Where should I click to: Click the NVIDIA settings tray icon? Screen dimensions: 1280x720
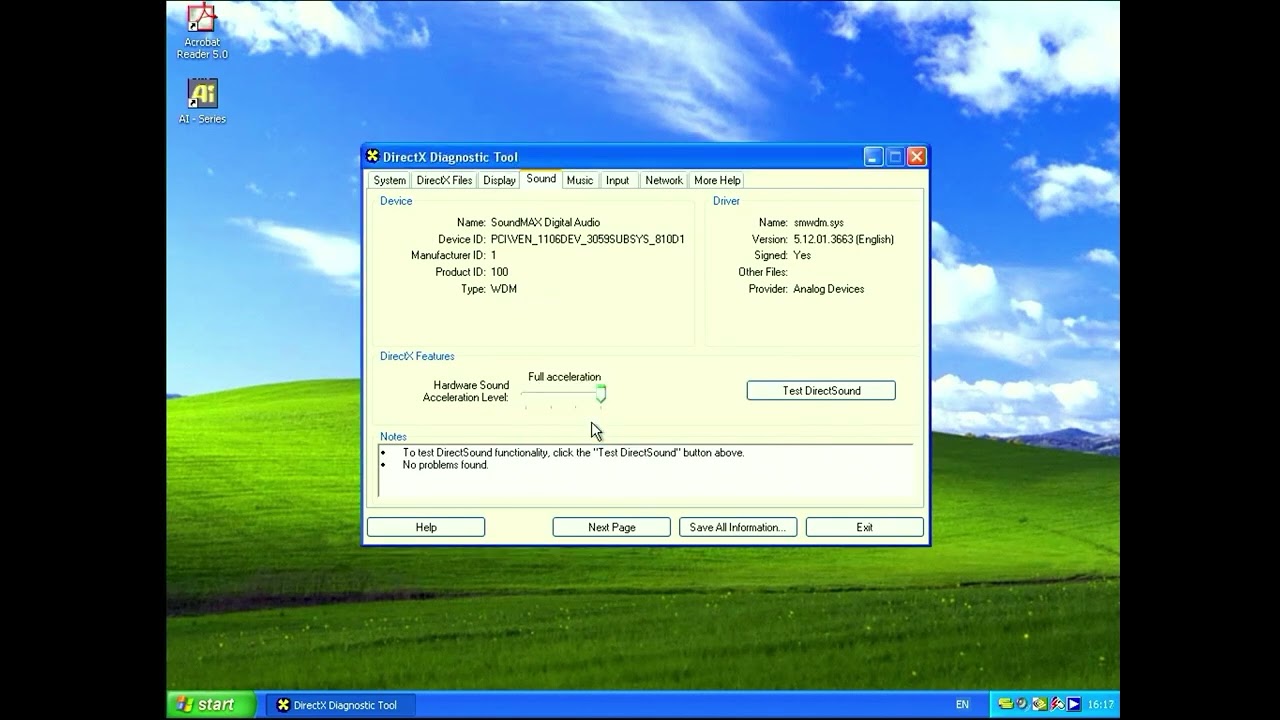[x=1040, y=704]
